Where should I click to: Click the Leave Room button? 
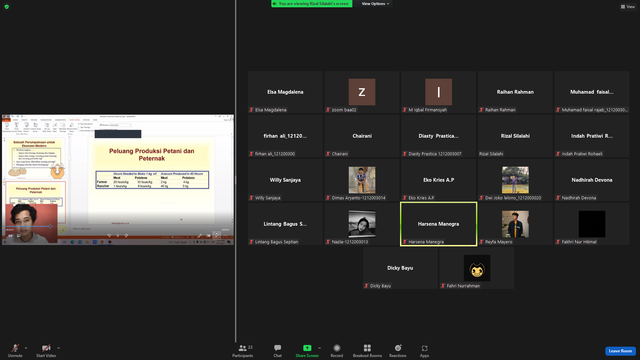[x=620, y=351]
